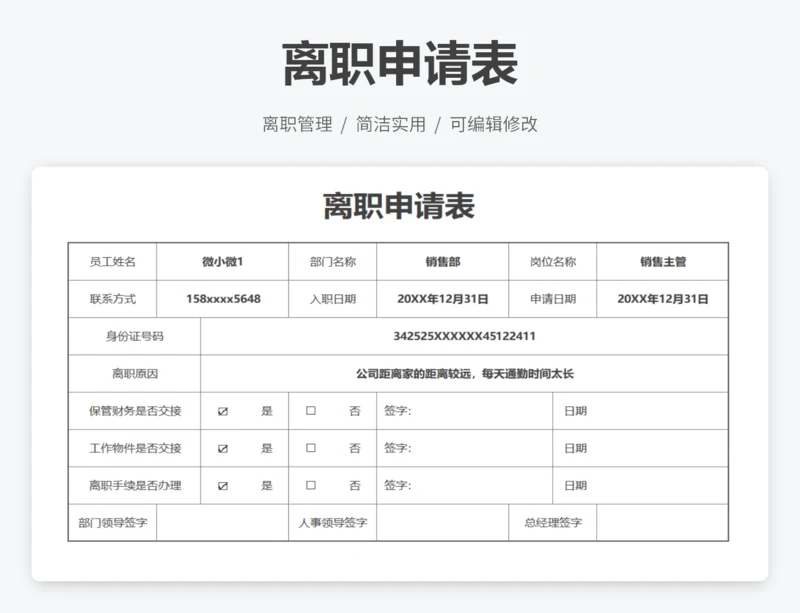Click the subtitle text 可编辑修改
This screenshot has height=613, width=800.
coord(493,125)
